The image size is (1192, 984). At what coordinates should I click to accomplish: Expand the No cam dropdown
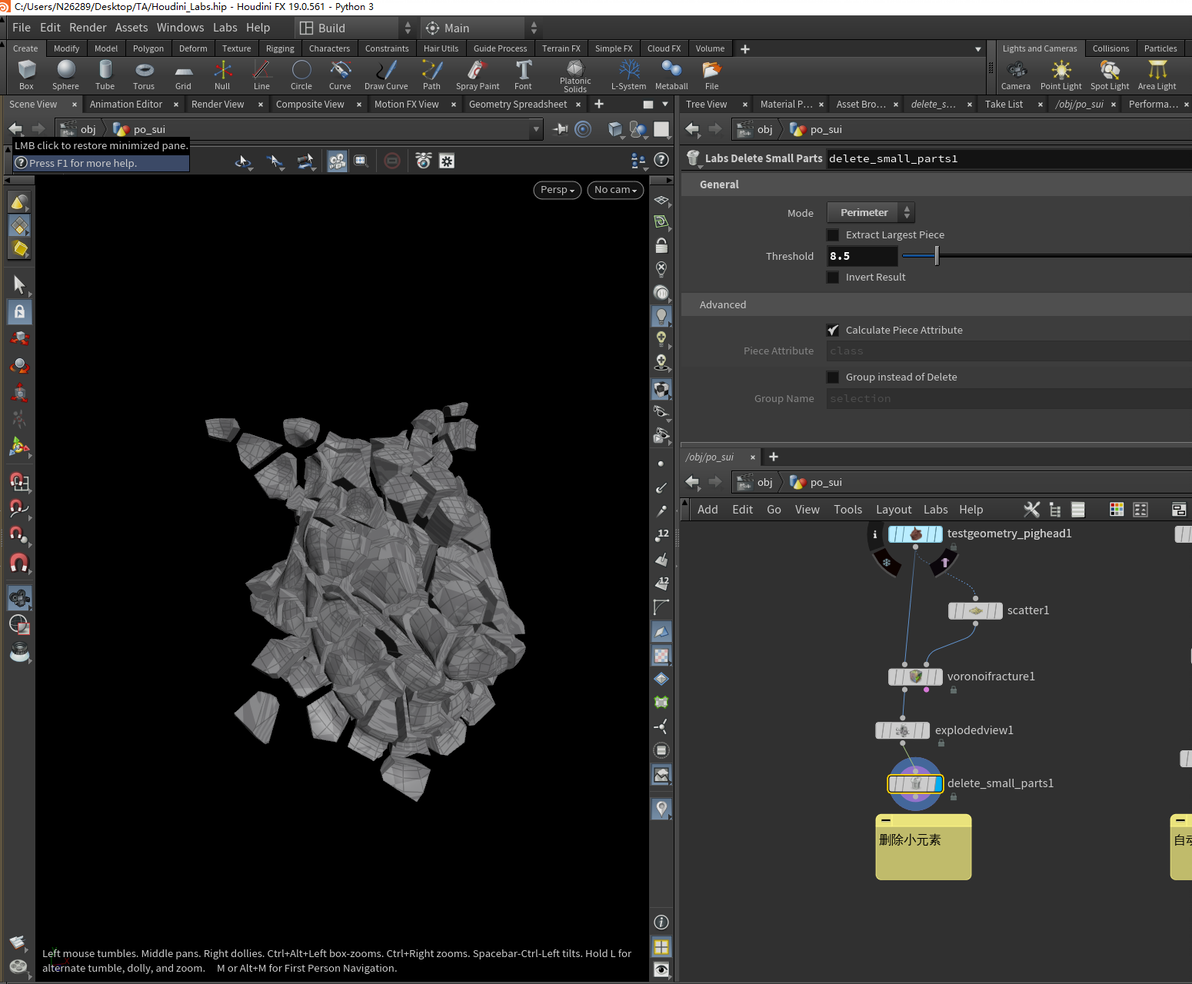pyautogui.click(x=614, y=190)
